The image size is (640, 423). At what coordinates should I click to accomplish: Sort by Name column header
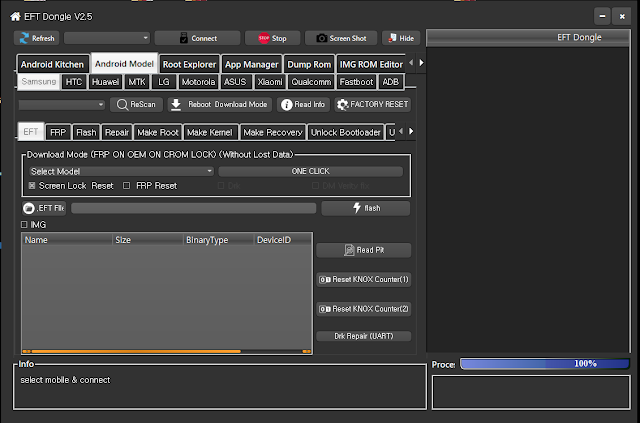point(67,240)
